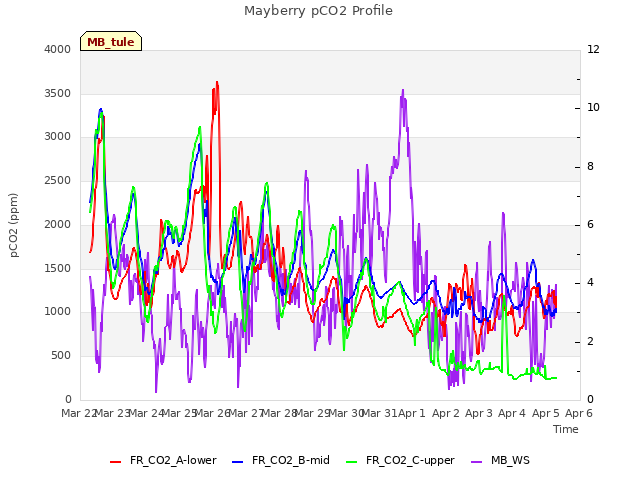
Task: Click the 10 right-axis tick label
Action: click(x=593, y=107)
